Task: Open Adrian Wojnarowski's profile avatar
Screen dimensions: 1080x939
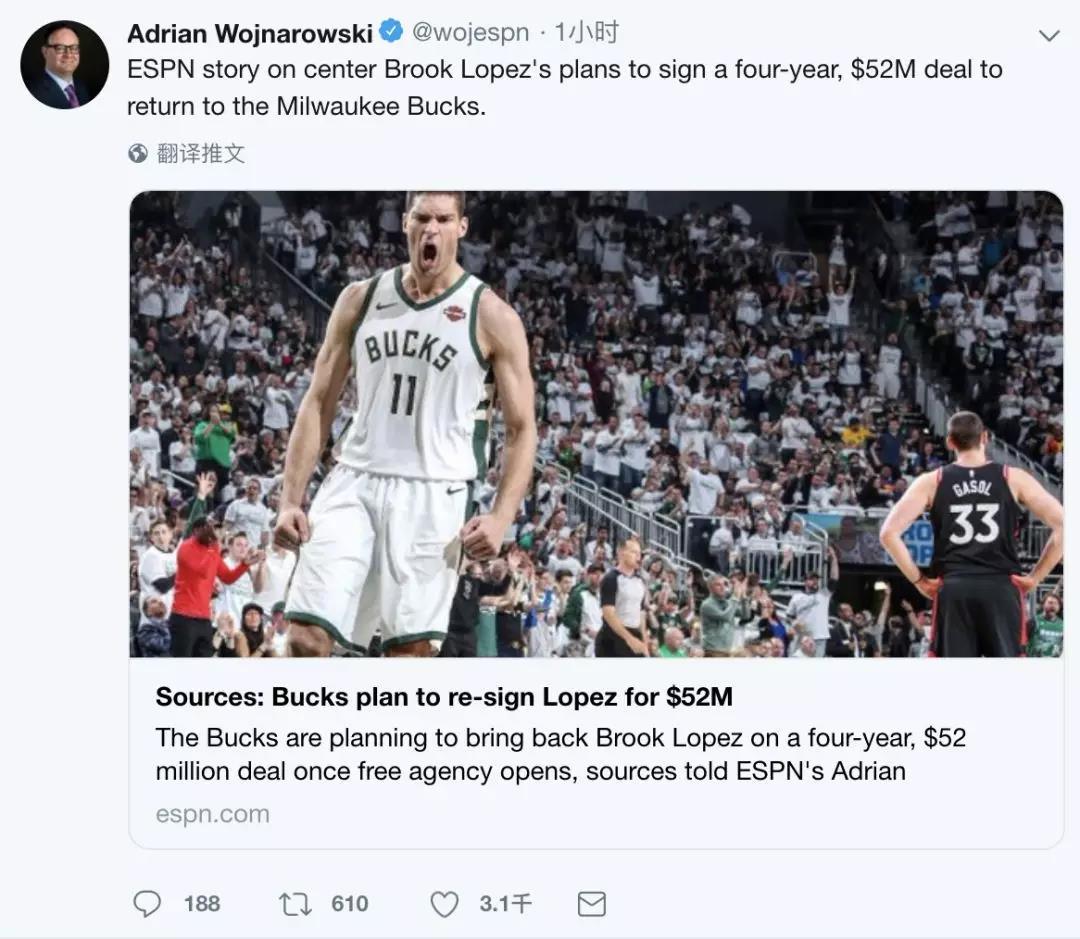Action: tap(65, 65)
